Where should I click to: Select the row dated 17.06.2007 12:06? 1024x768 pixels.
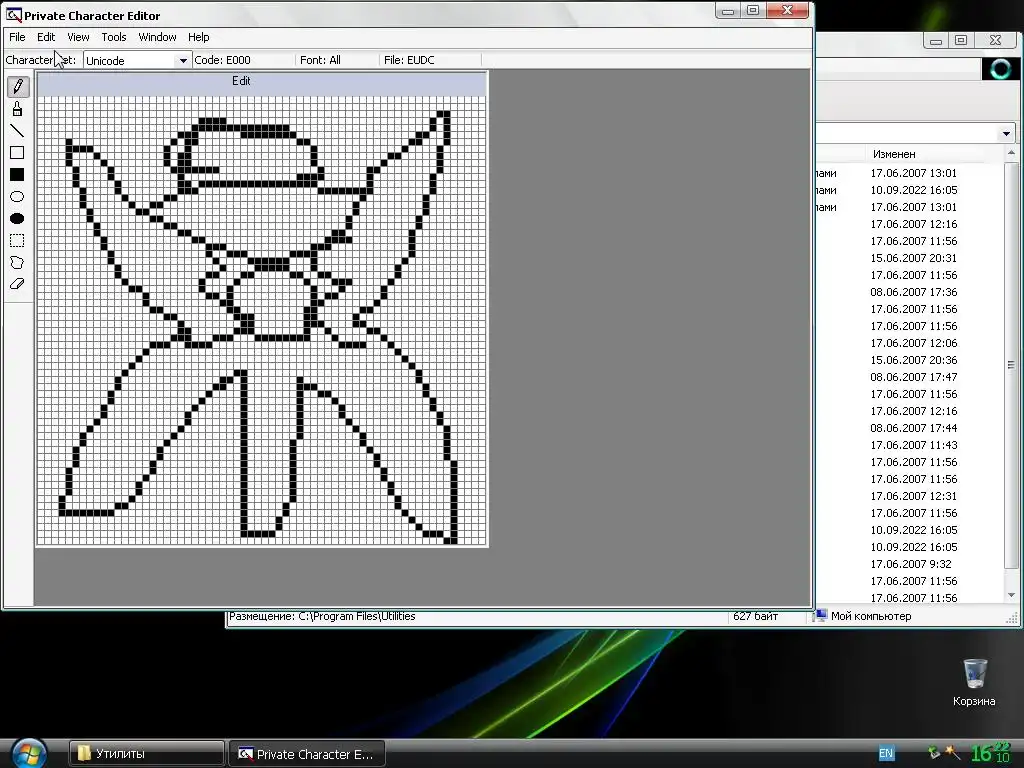tap(908, 343)
